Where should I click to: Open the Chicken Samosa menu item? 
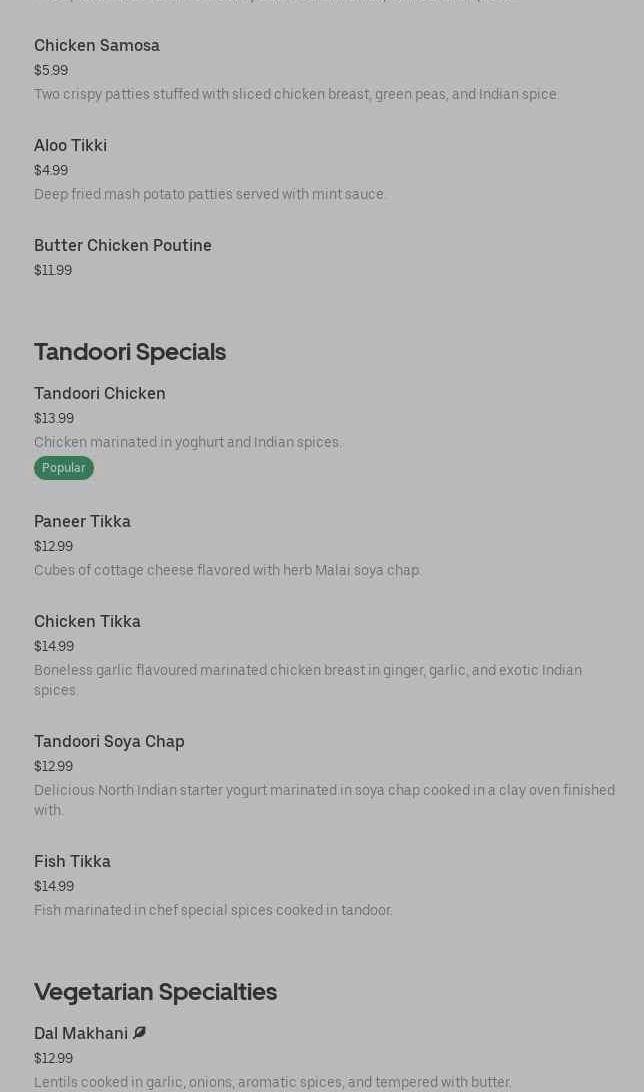click(97, 45)
